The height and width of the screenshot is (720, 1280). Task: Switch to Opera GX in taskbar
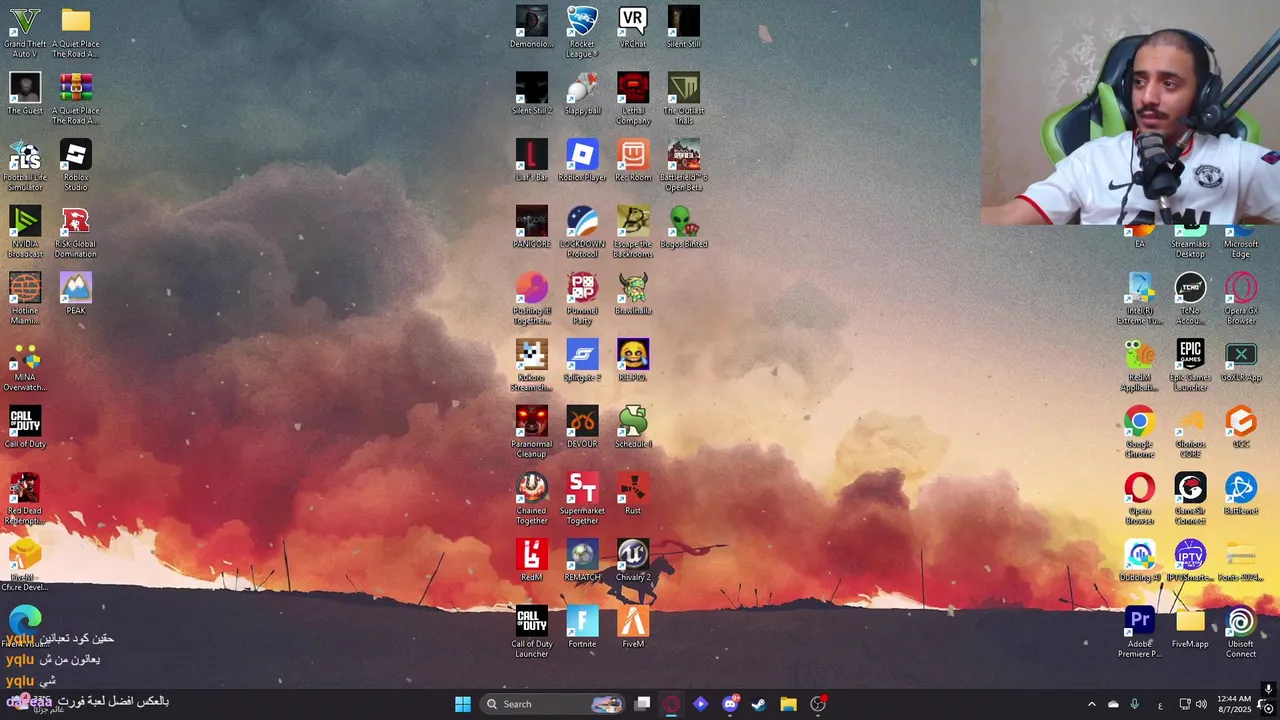coord(671,704)
